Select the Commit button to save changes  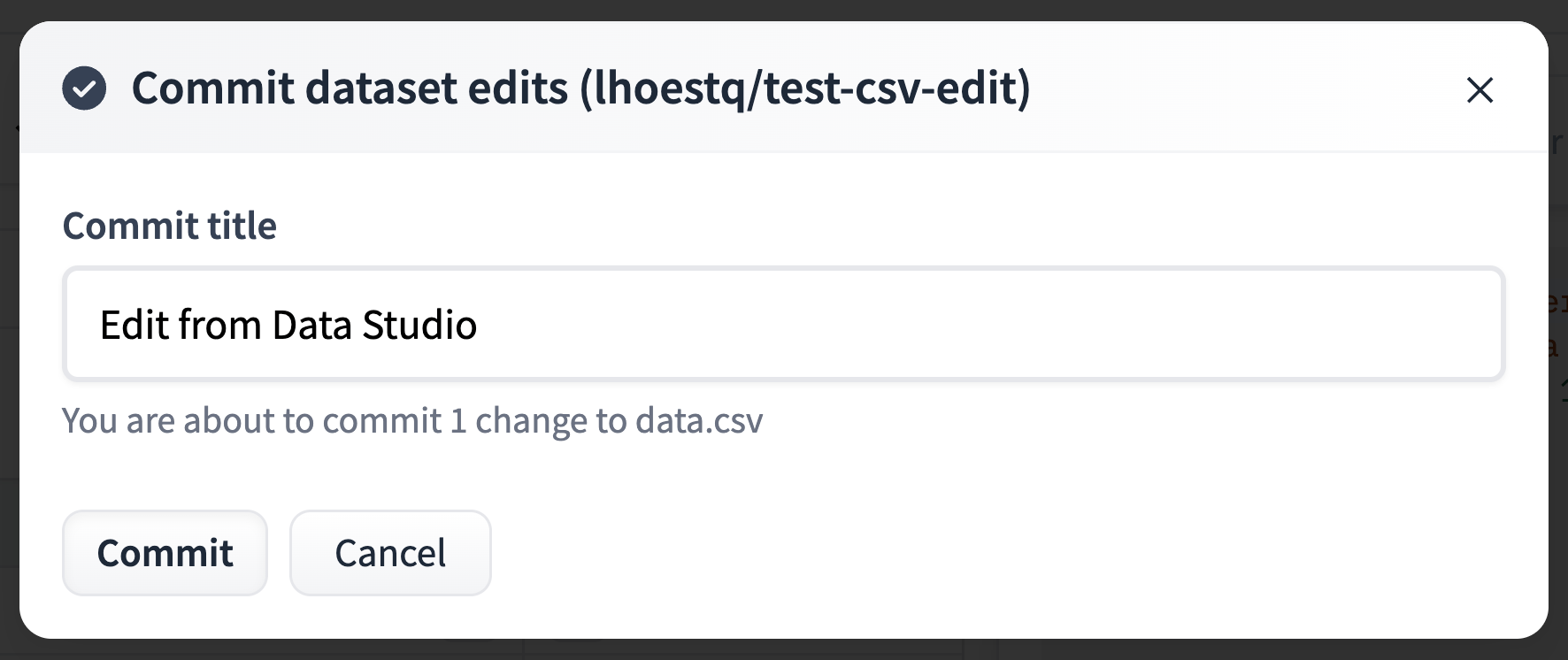coord(165,552)
